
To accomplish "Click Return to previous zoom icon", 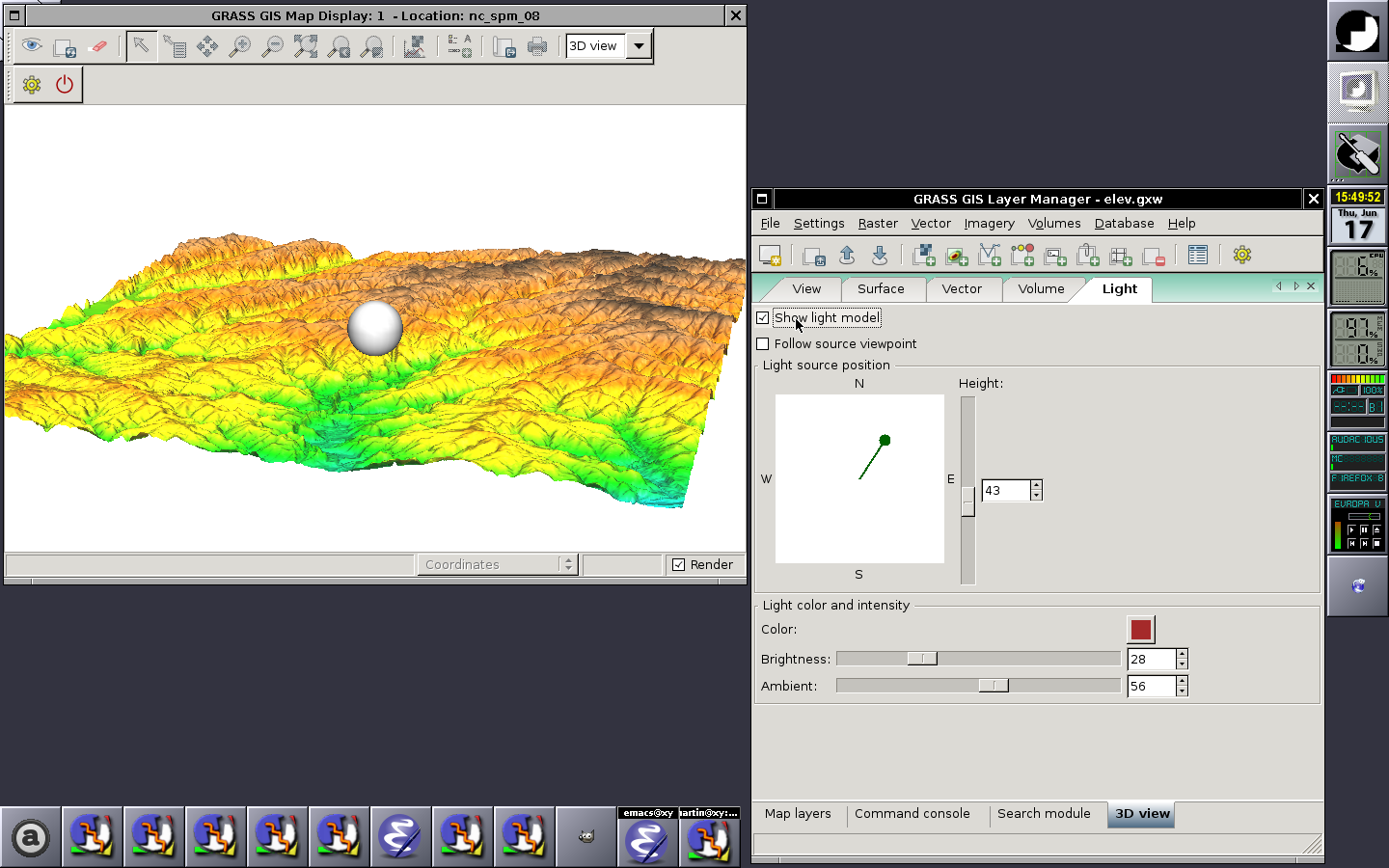I will pyautogui.click(x=339, y=46).
